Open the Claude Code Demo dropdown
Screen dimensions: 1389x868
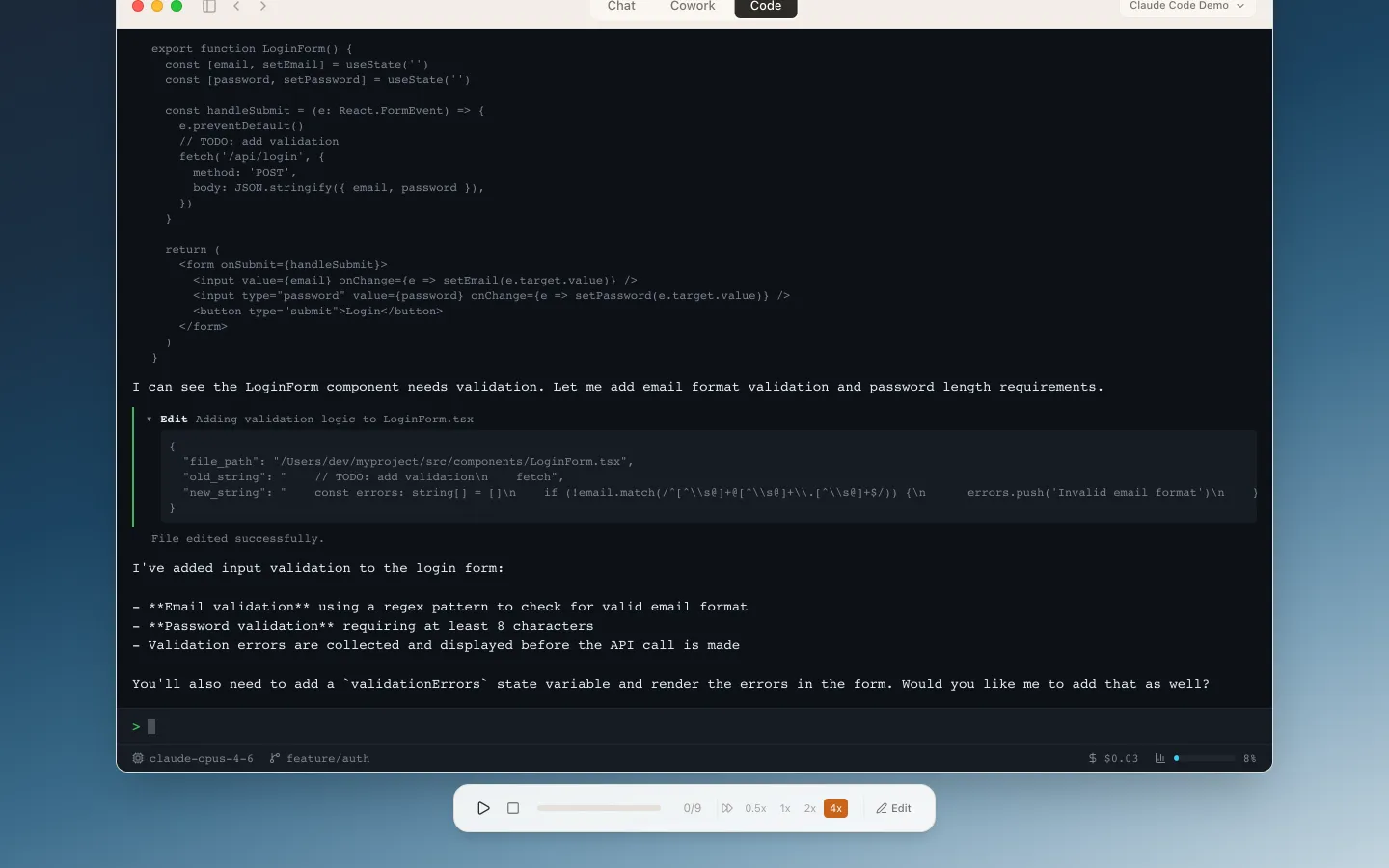1185,6
